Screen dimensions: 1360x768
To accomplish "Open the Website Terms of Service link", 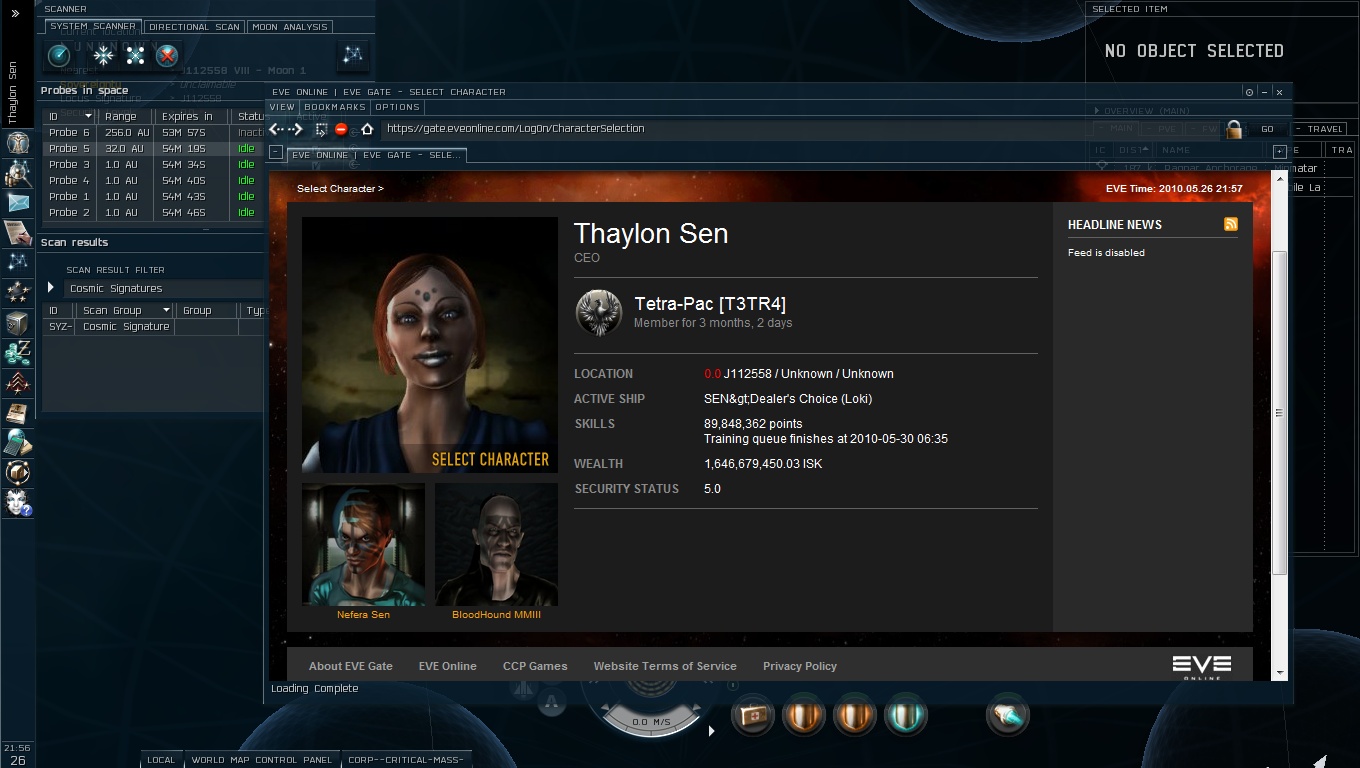I will pos(665,666).
